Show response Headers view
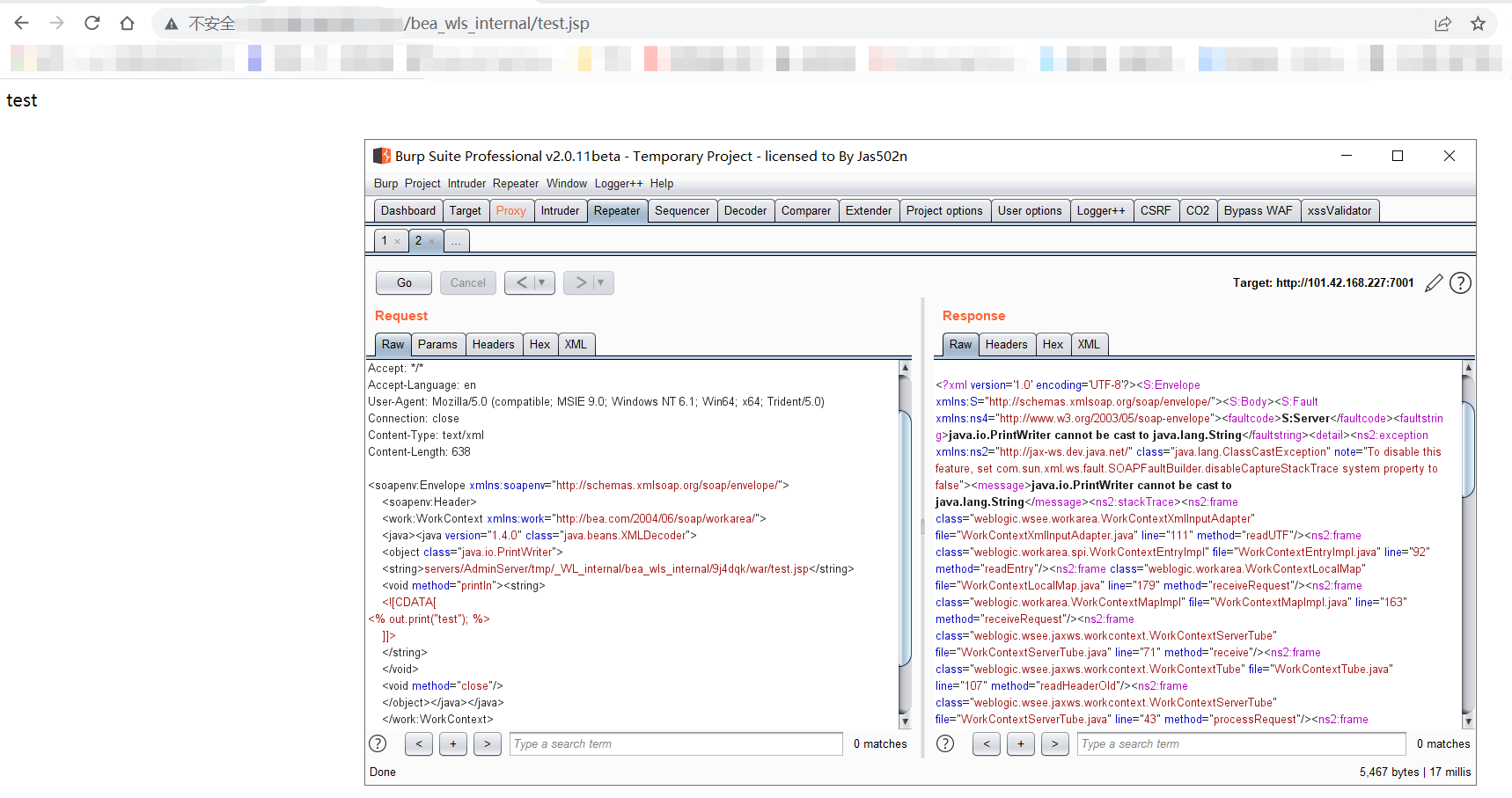The image size is (1512, 798). coord(1007,344)
